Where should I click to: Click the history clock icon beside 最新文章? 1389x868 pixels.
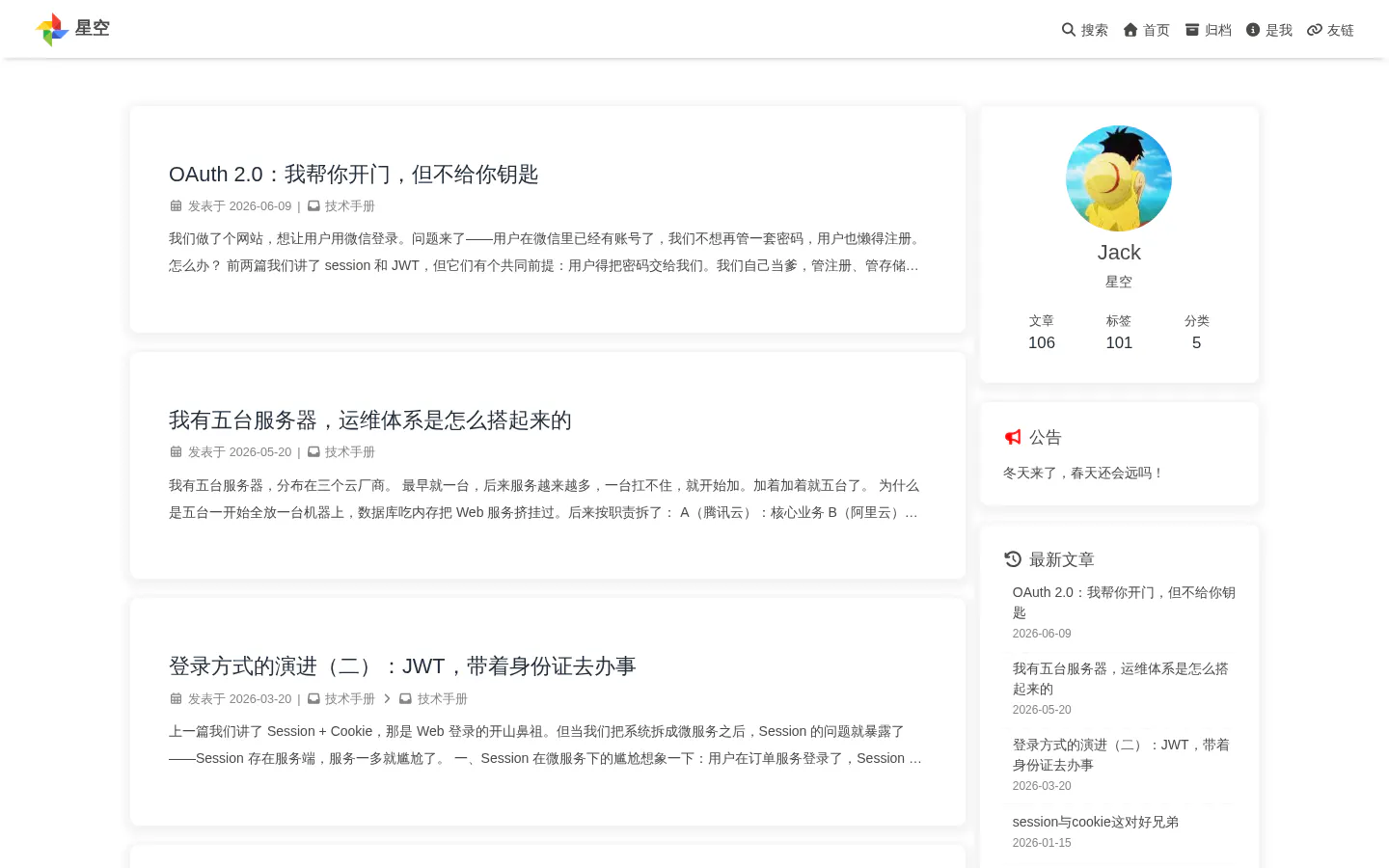[x=1013, y=559]
